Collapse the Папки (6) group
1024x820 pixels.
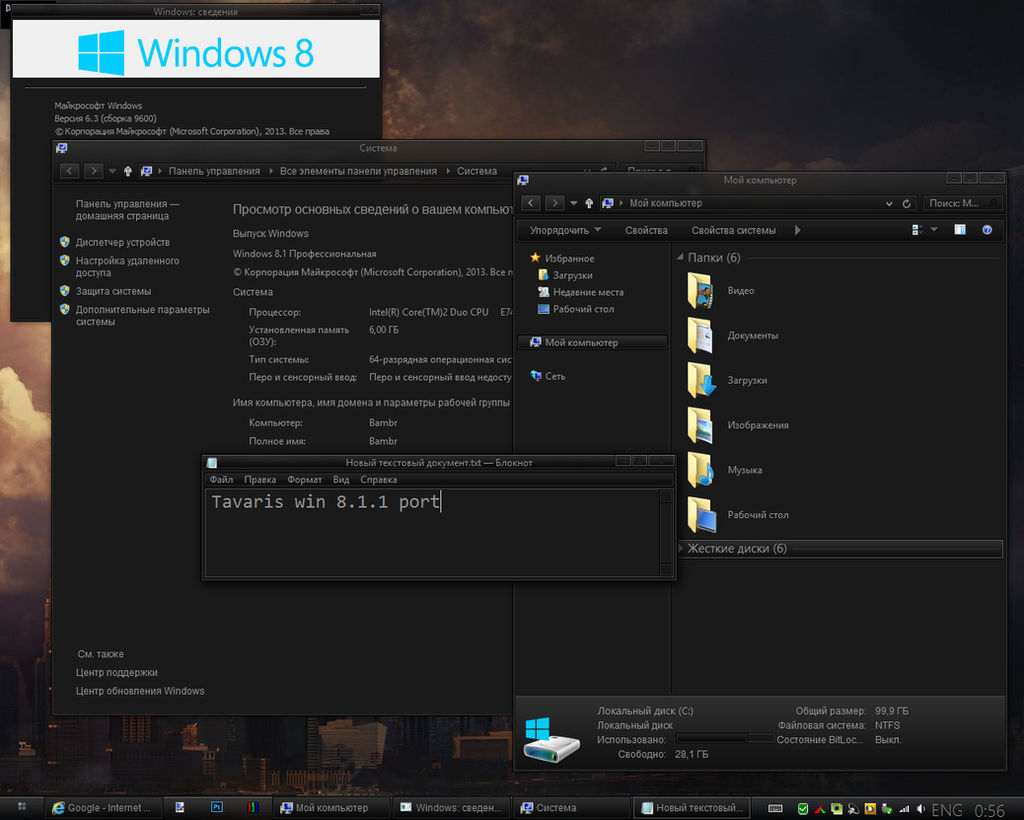coord(681,258)
